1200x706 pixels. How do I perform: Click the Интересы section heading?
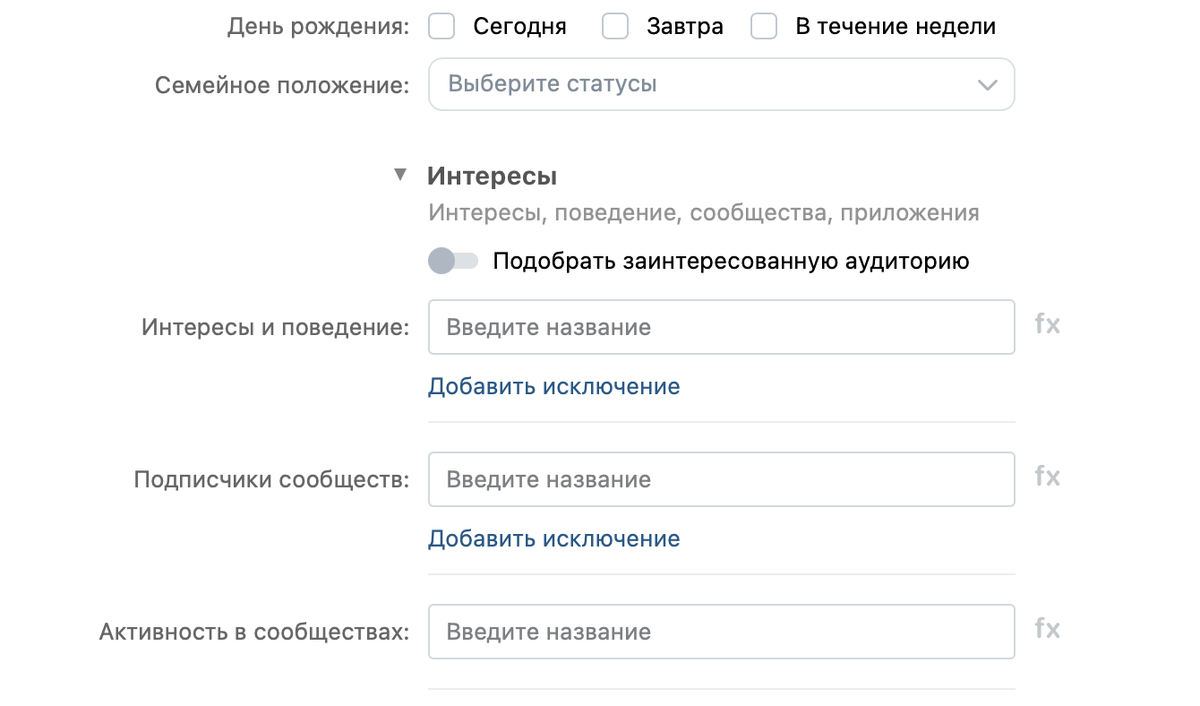pos(492,176)
